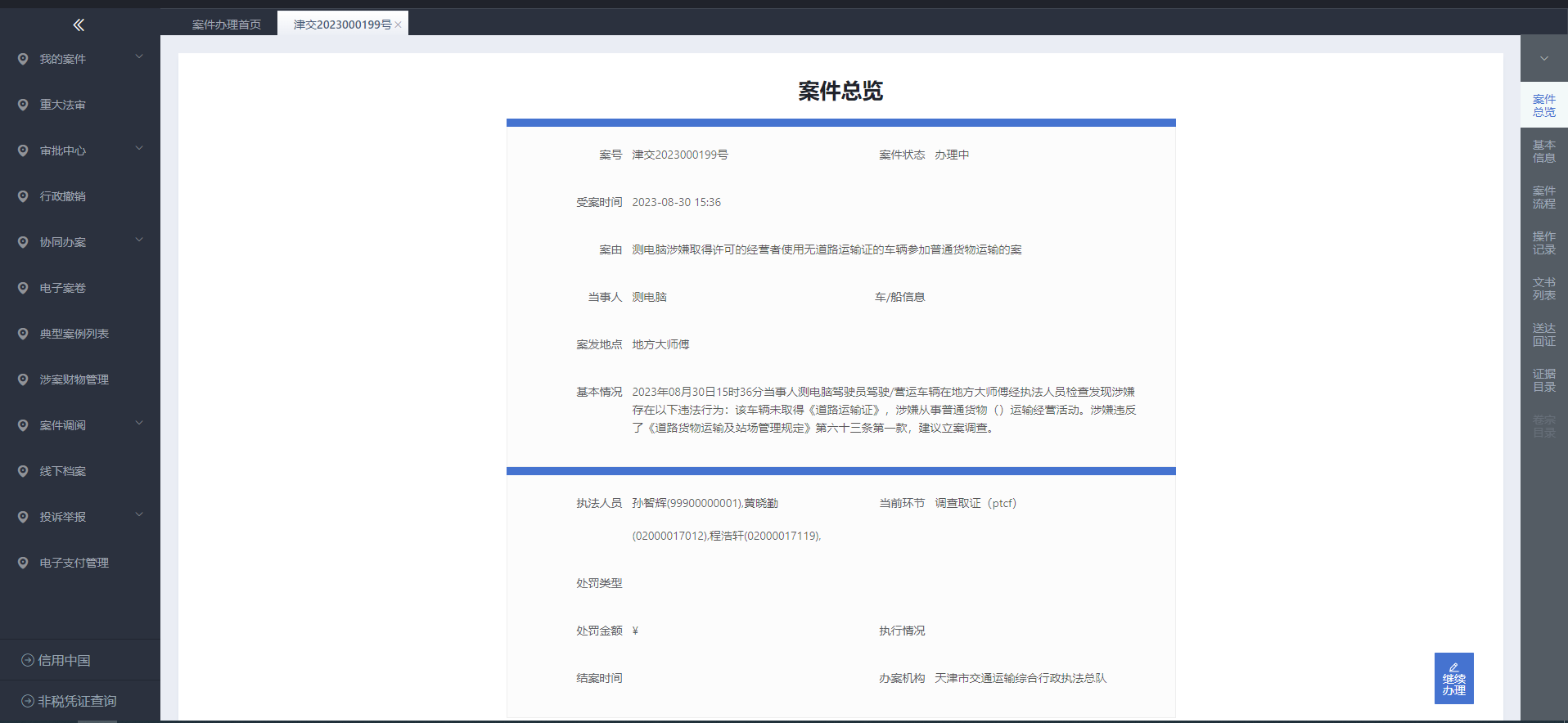Viewport: 1568px width, 723px height.
Task: Jump to 案件流程 section
Action: point(1544,197)
